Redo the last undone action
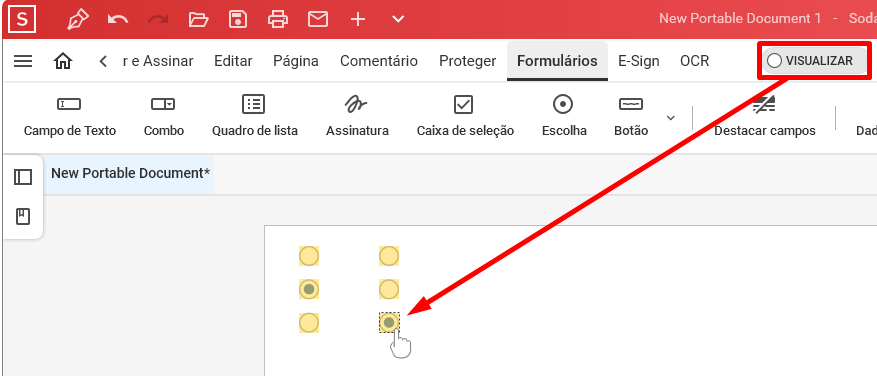This screenshot has height=376, width=877. (158, 20)
